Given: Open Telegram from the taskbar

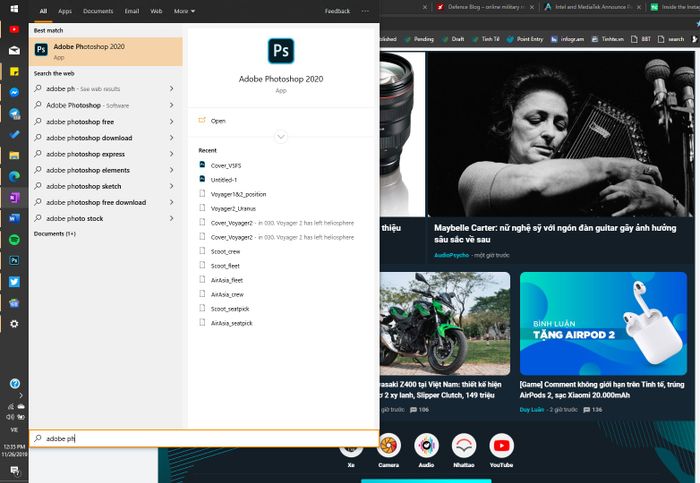Looking at the screenshot, I should point(14,113).
